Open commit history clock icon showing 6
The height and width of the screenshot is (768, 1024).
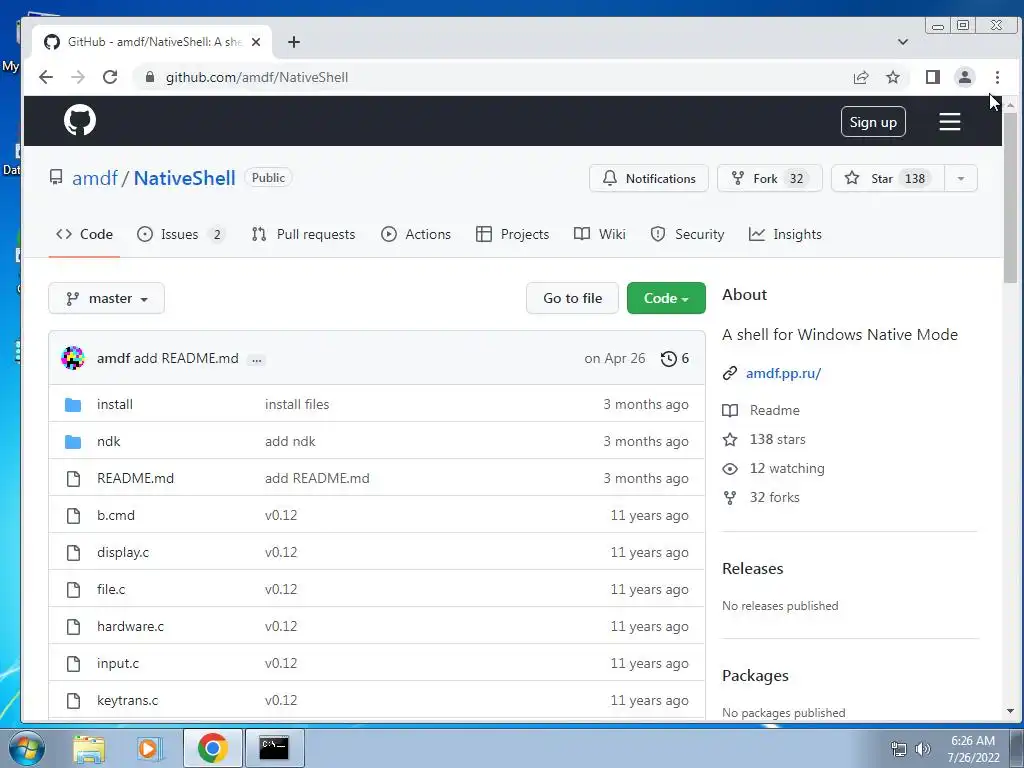675,358
